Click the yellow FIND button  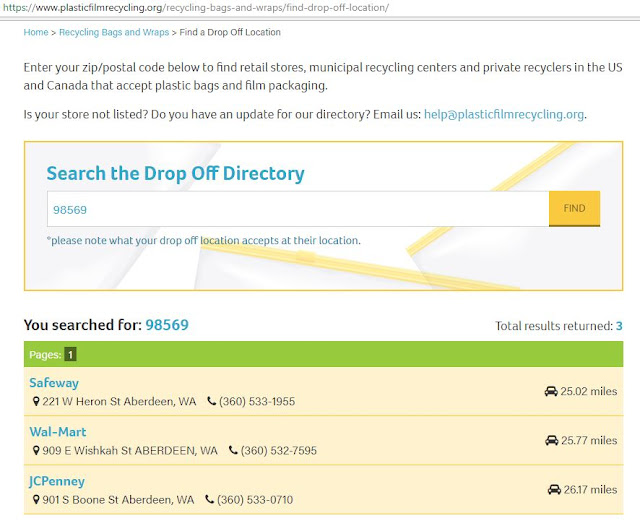pos(574,209)
